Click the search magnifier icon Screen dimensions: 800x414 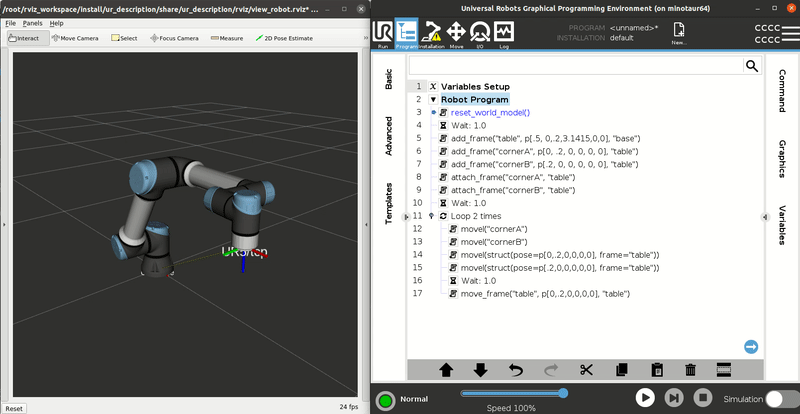(x=750, y=65)
